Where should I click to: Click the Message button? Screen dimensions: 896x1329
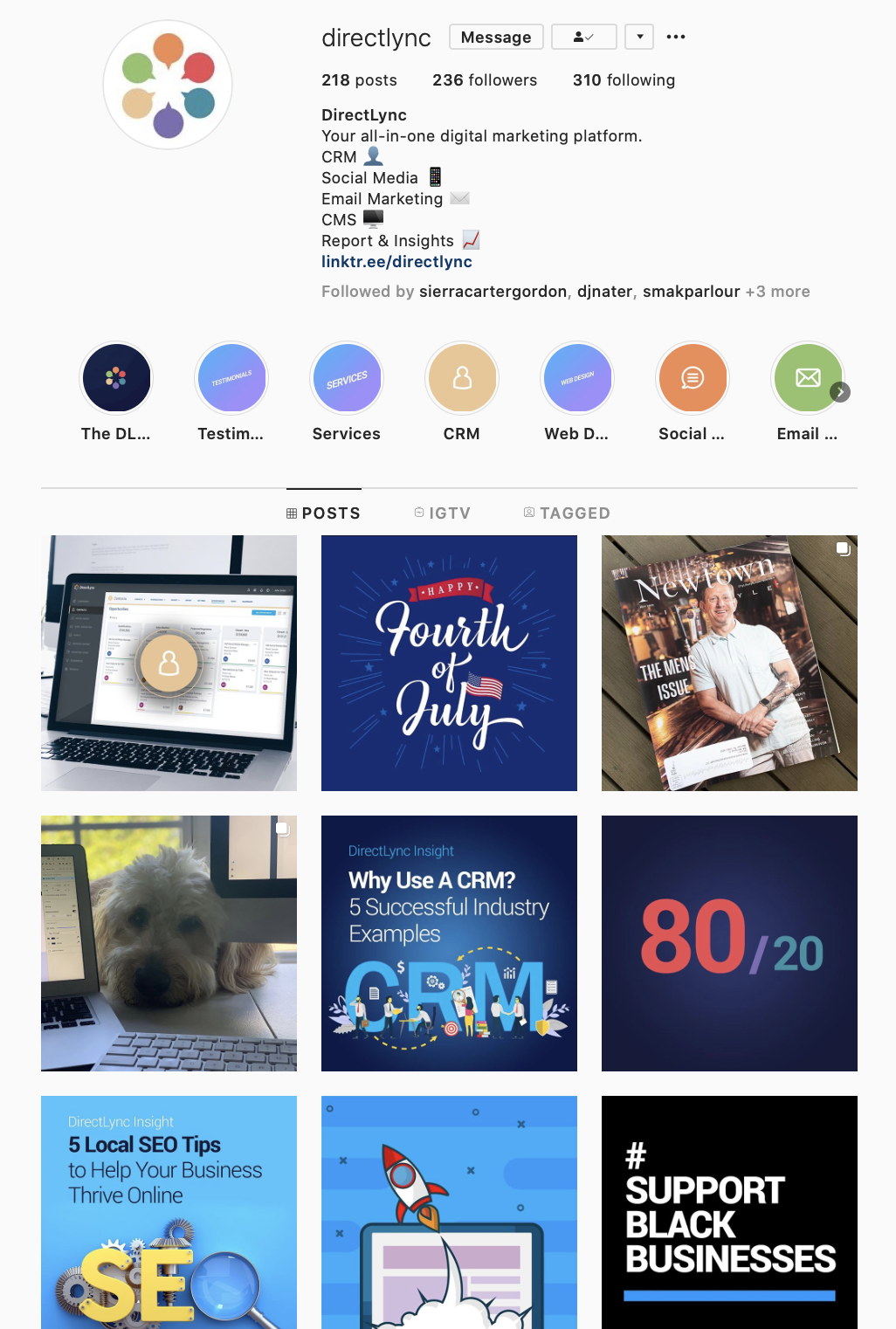(x=496, y=37)
